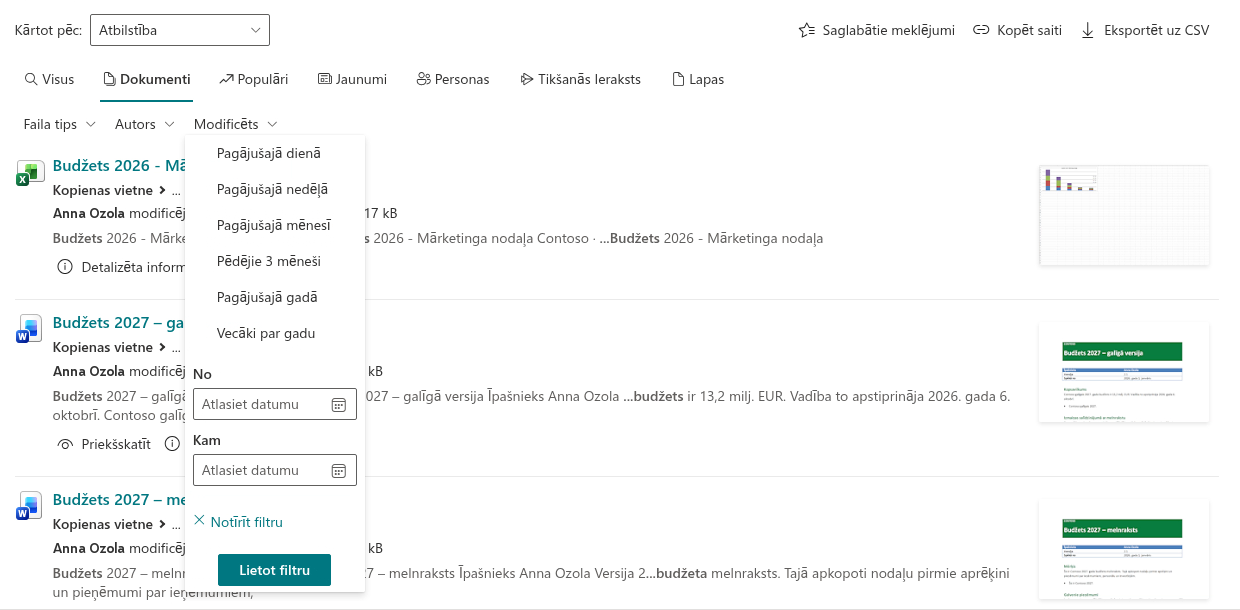Click the No date input field
Screen dimensions: 1240x610
[x=275, y=404]
